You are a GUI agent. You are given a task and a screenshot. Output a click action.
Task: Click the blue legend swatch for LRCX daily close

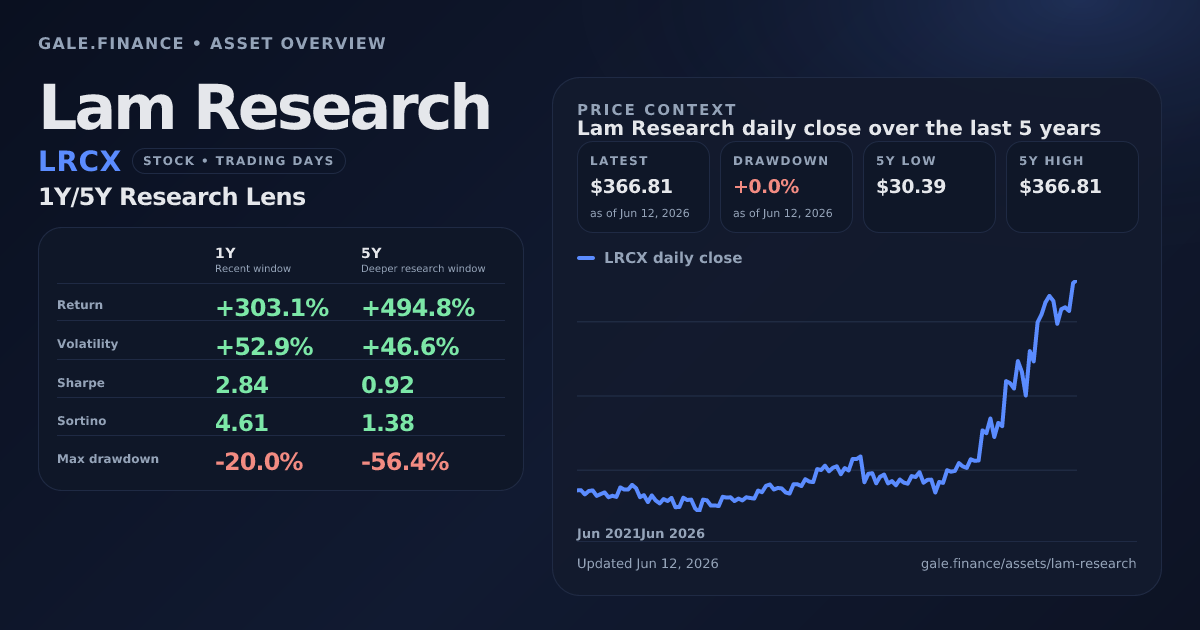pyautogui.click(x=586, y=258)
